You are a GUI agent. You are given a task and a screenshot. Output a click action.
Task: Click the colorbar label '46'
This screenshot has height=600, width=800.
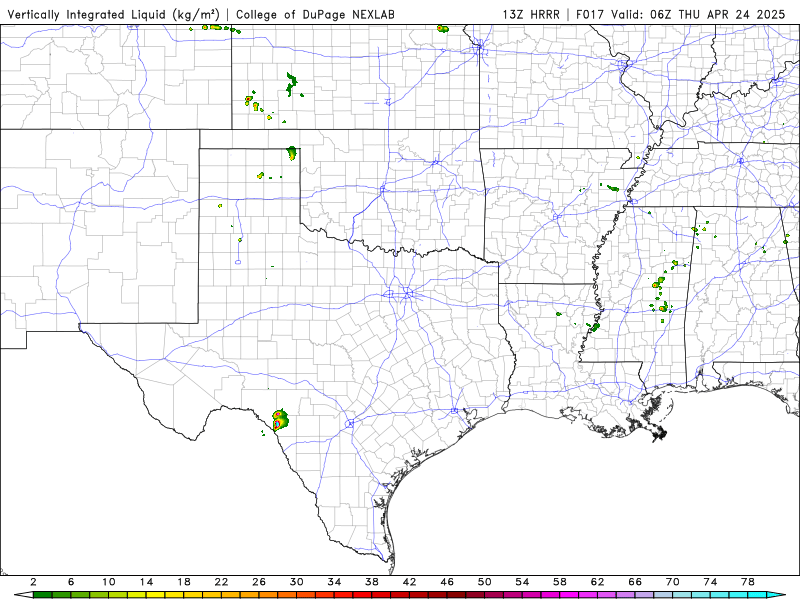click(447, 582)
